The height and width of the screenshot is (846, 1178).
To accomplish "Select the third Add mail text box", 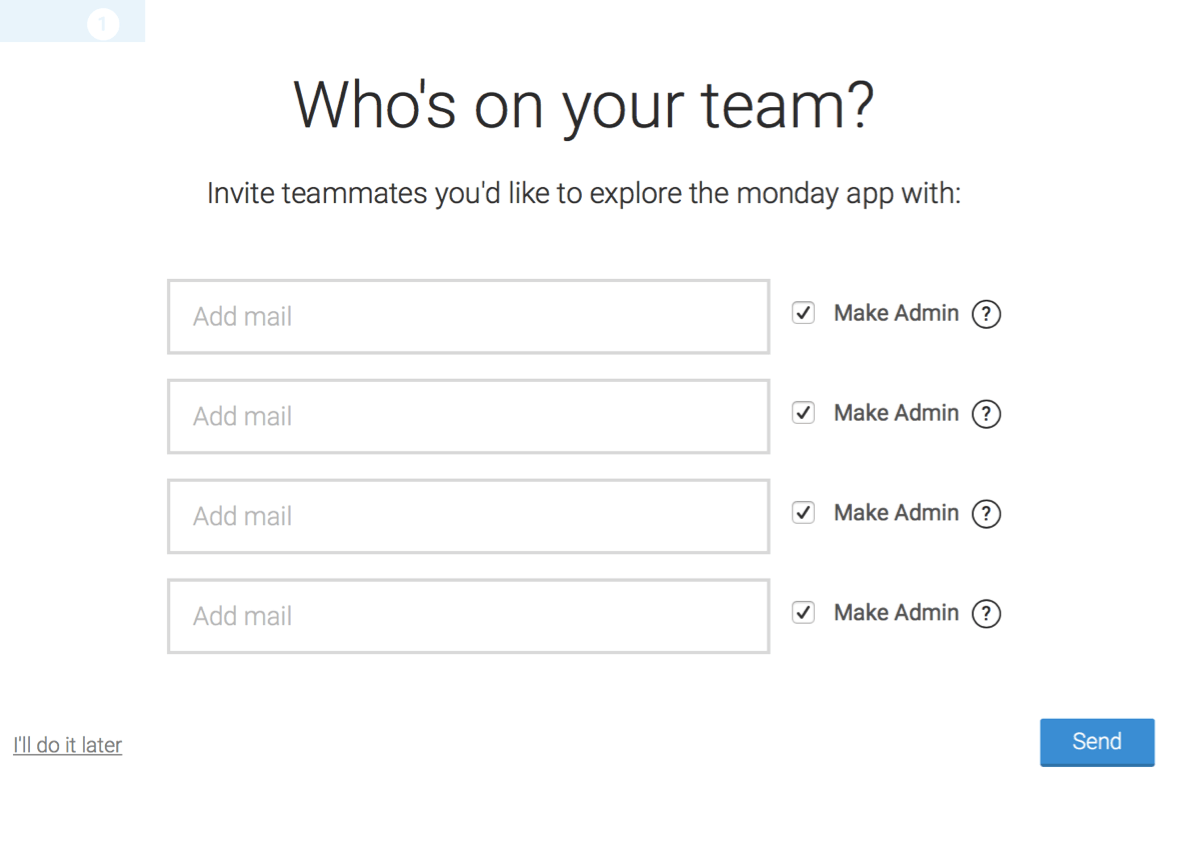I will (x=469, y=516).
